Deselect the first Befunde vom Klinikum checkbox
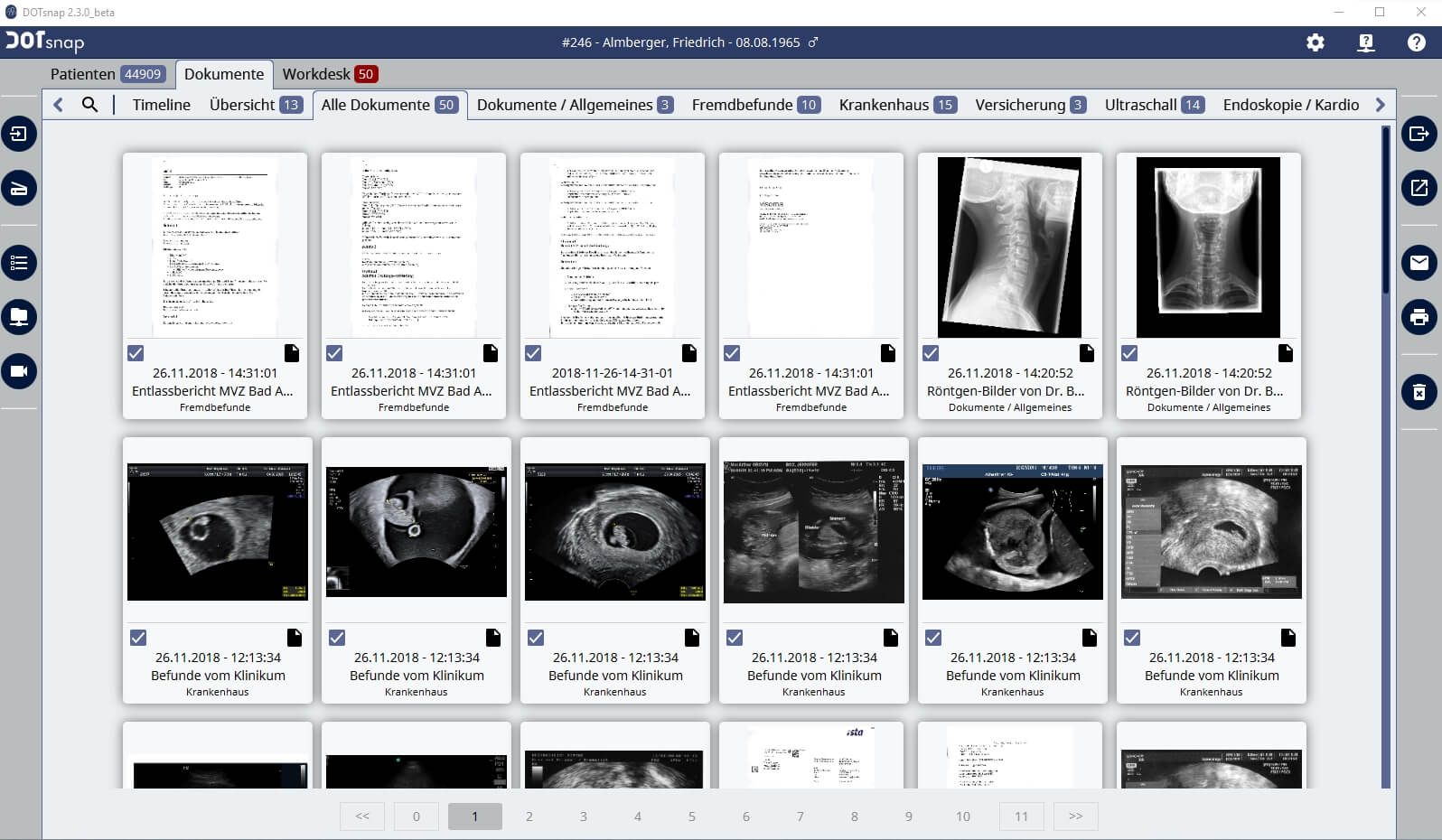The height and width of the screenshot is (840, 1442). pyautogui.click(x=138, y=638)
